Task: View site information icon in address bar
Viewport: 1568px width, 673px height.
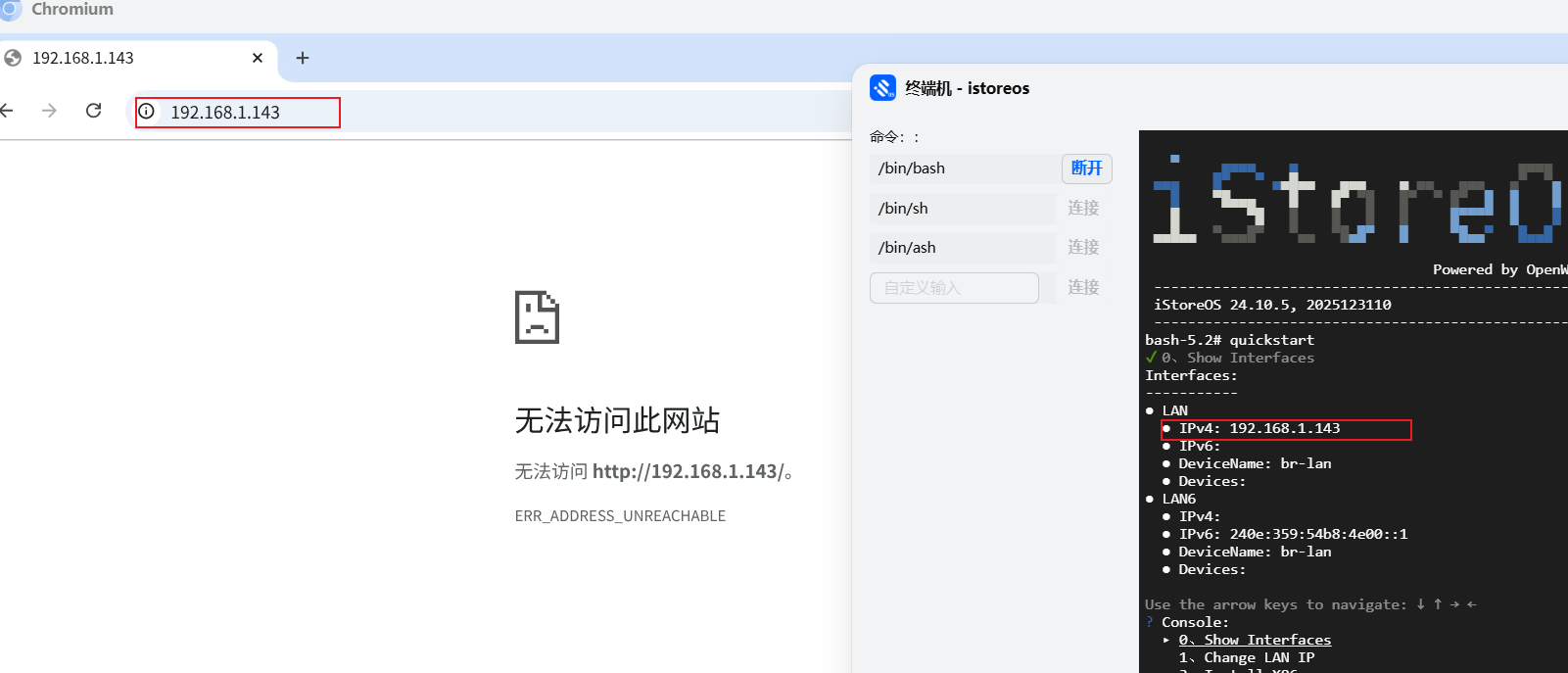Action: pyautogui.click(x=146, y=112)
